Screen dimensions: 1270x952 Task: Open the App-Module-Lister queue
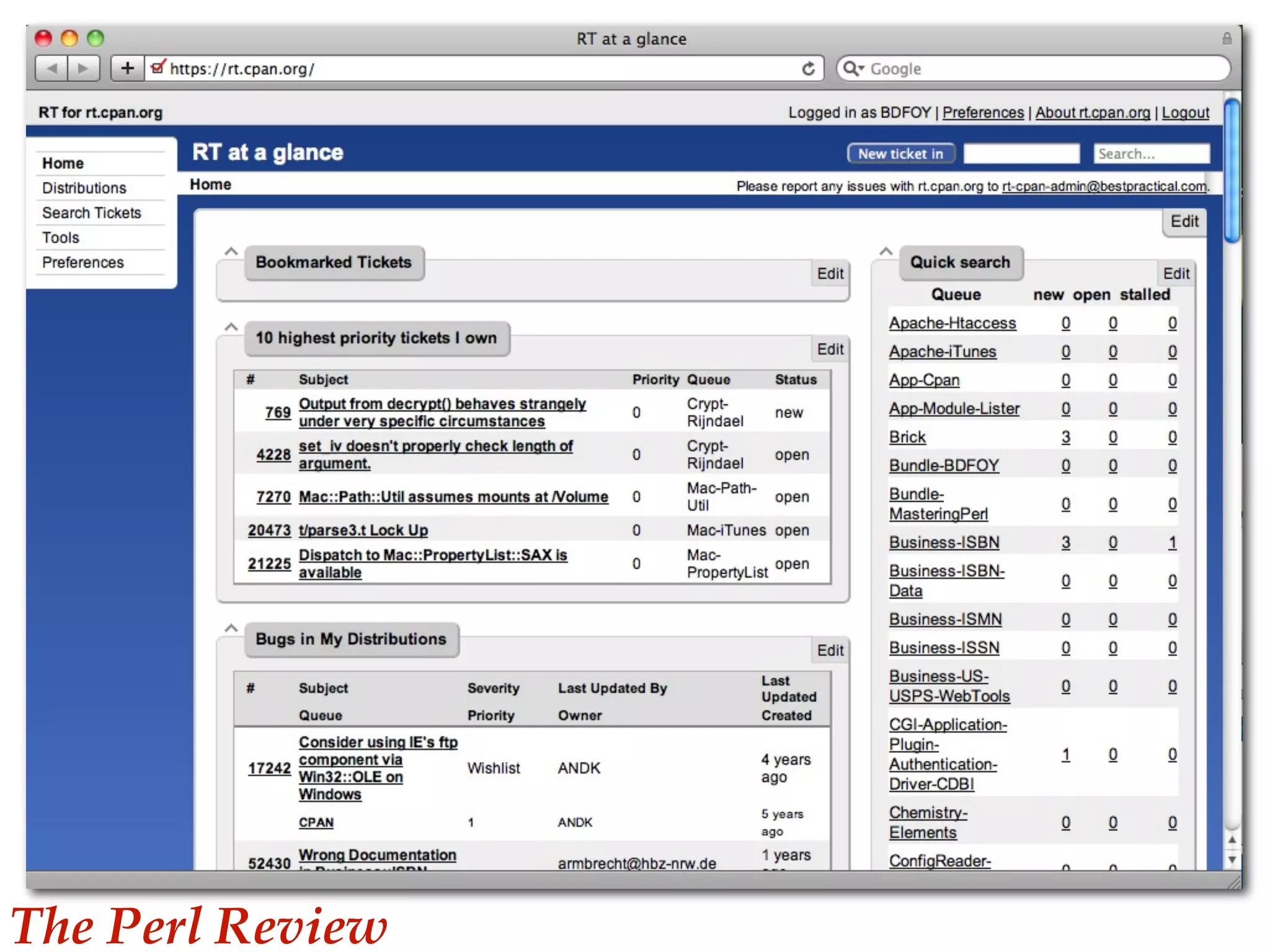point(954,408)
